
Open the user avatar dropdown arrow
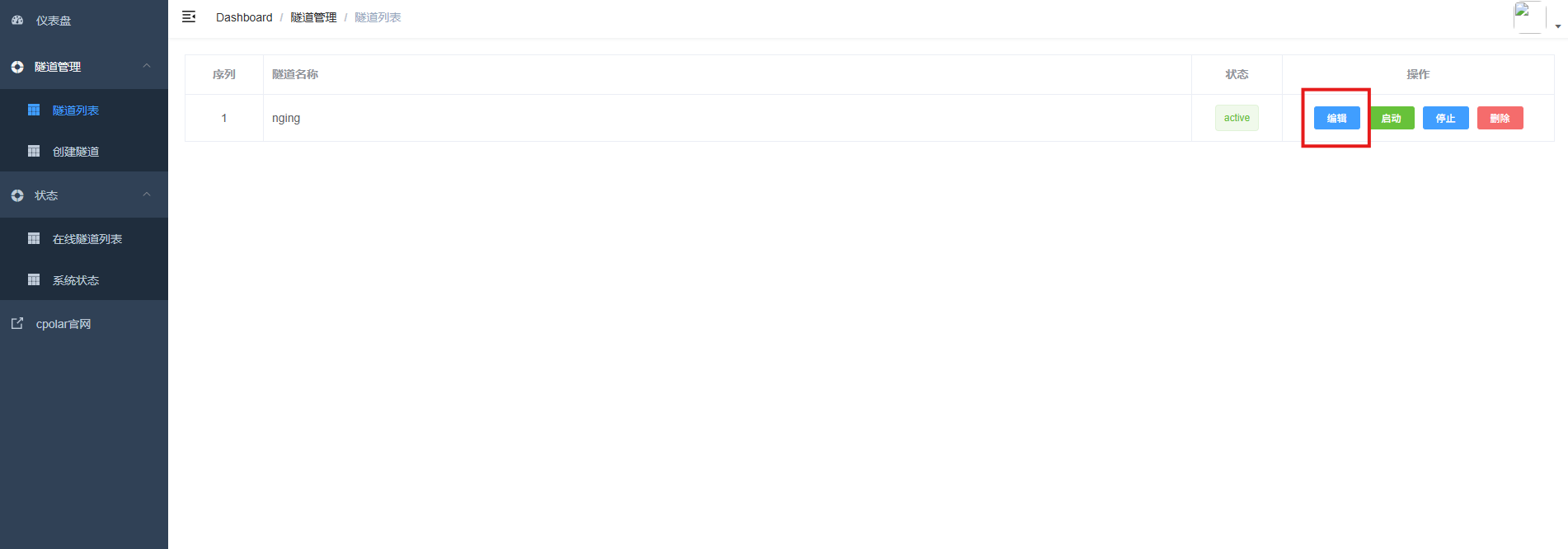tap(1557, 26)
